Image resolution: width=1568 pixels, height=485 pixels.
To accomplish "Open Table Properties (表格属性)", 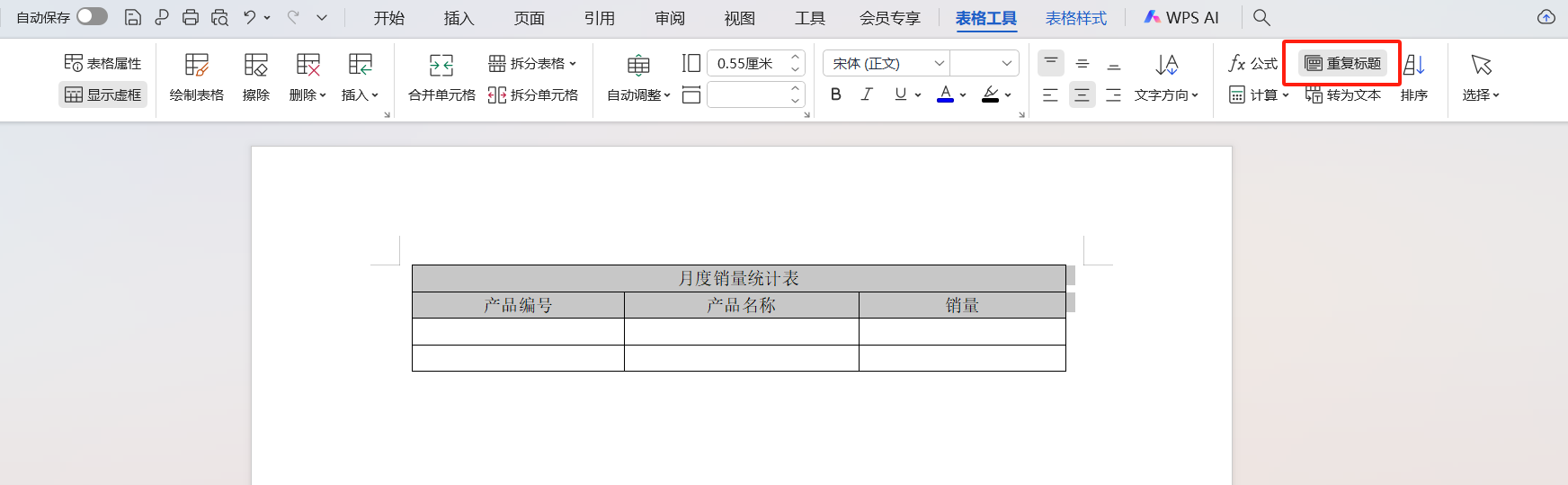I will (x=103, y=63).
